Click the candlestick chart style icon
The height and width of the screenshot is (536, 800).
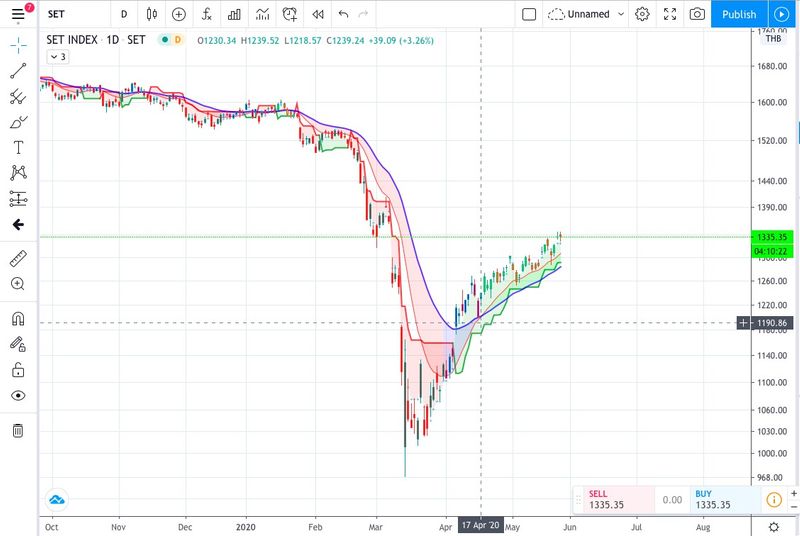[151, 15]
